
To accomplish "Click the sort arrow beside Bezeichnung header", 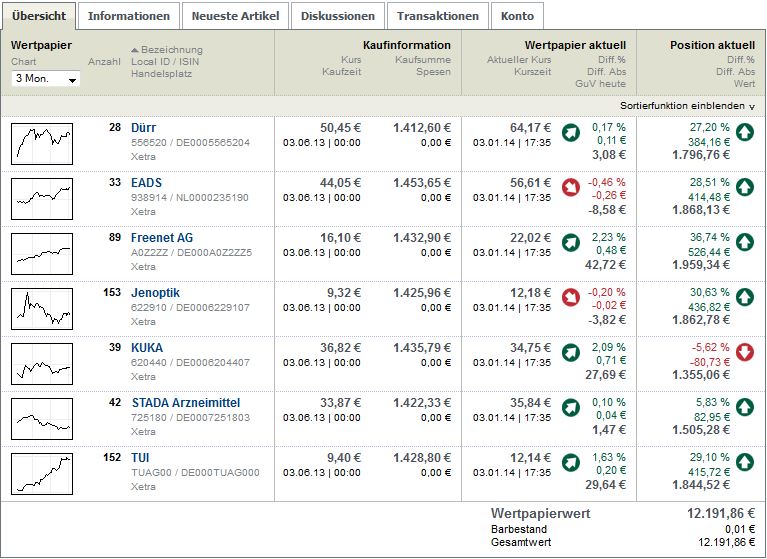I will tap(135, 50).
